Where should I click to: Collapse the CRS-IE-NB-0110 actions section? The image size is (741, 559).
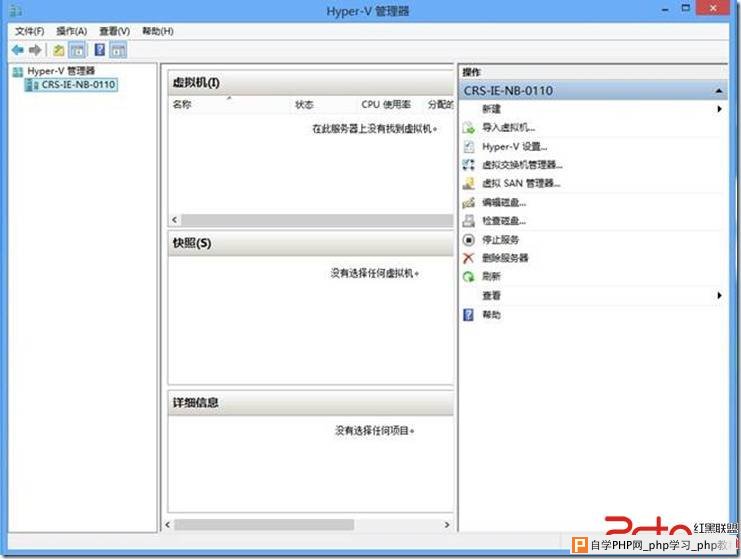(719, 91)
